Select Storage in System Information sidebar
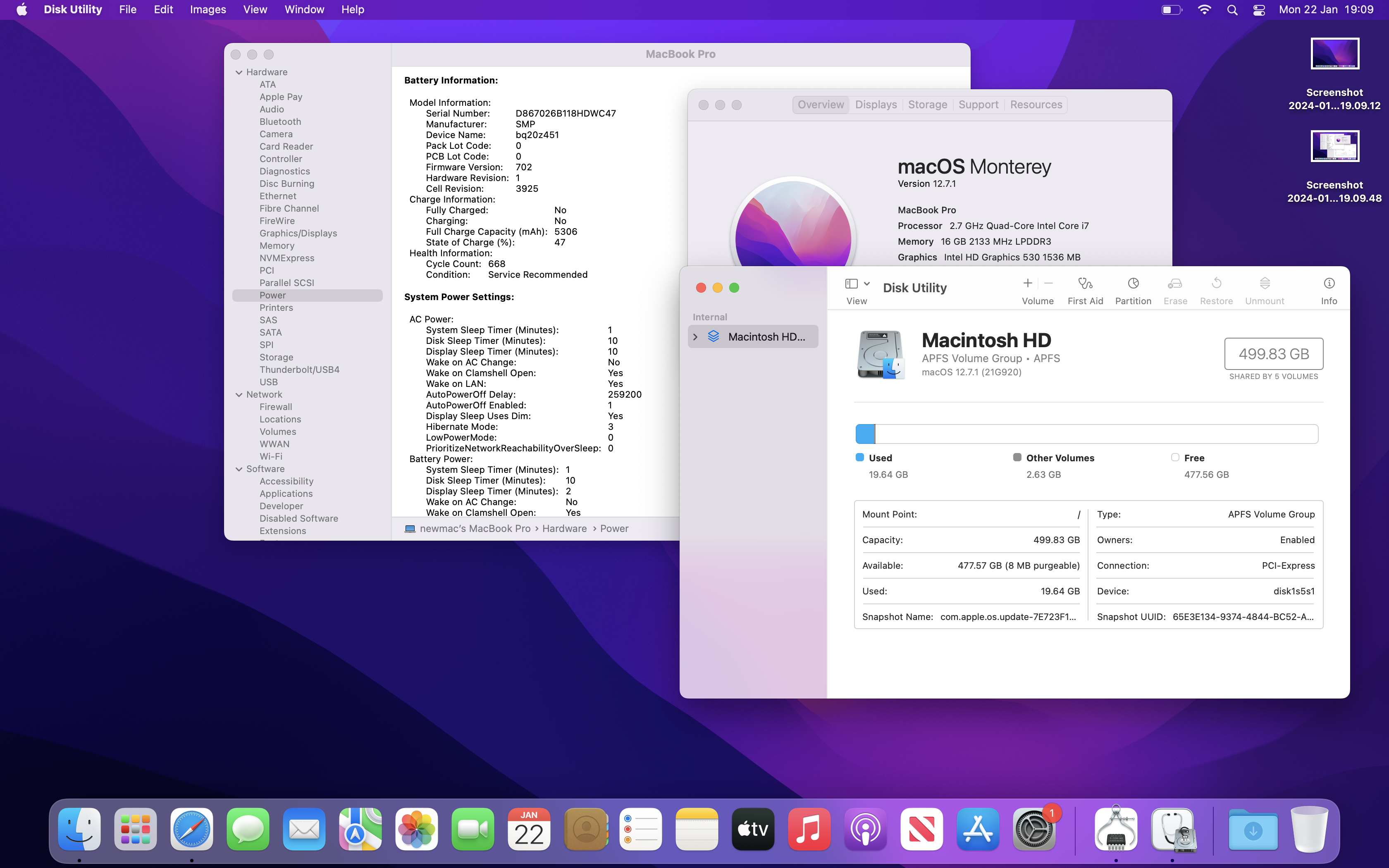The width and height of the screenshot is (1389, 868). pyautogui.click(x=276, y=357)
